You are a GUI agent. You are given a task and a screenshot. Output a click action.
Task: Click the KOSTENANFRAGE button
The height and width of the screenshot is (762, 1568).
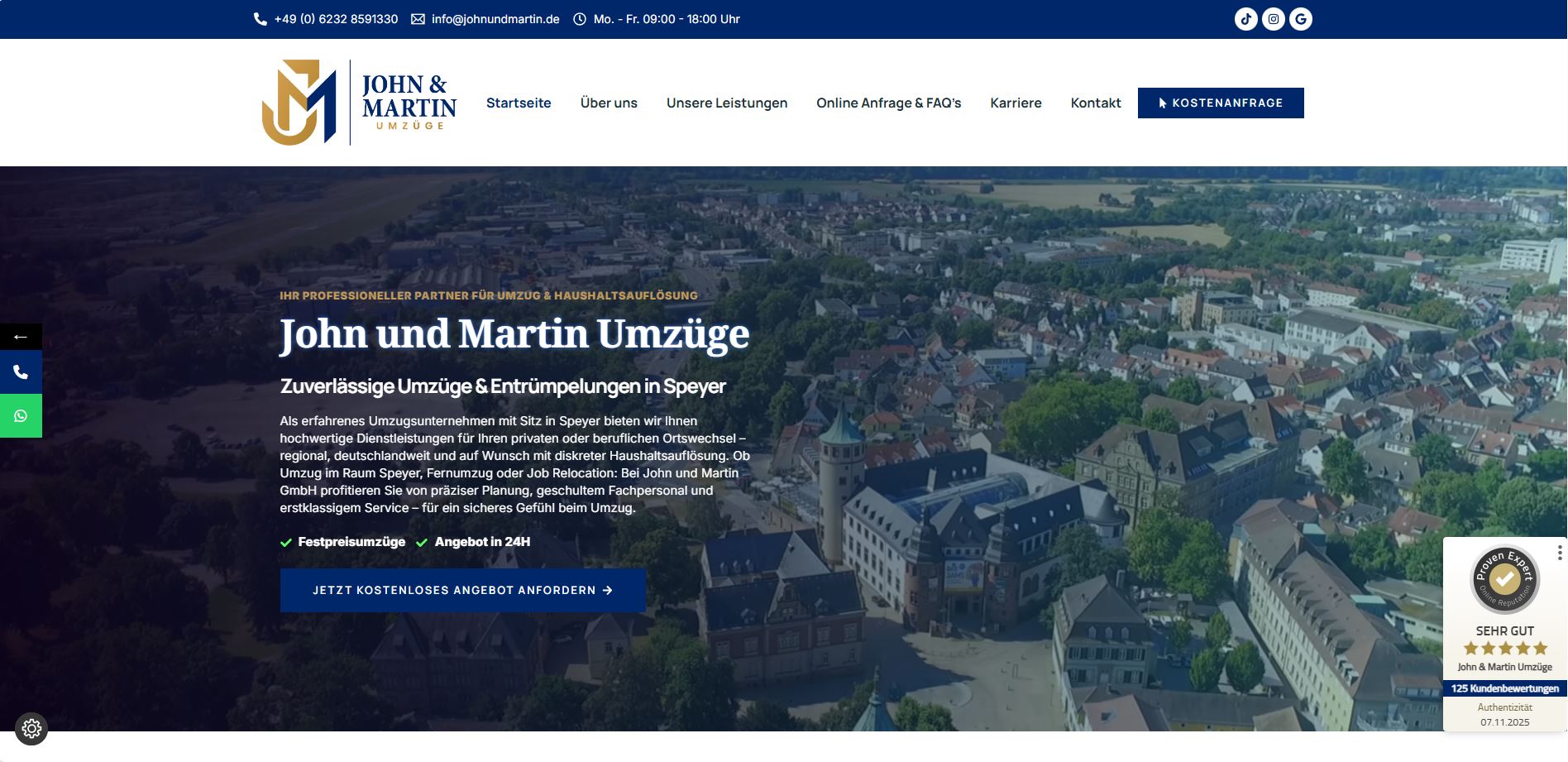click(1221, 103)
